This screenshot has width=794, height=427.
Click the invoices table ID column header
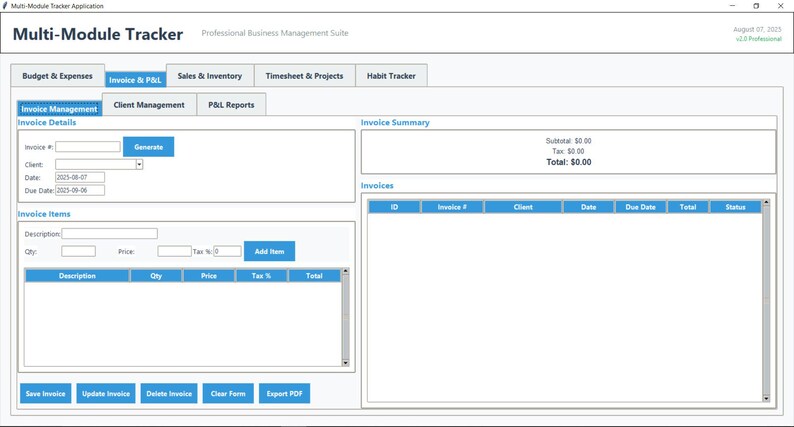[x=394, y=207]
